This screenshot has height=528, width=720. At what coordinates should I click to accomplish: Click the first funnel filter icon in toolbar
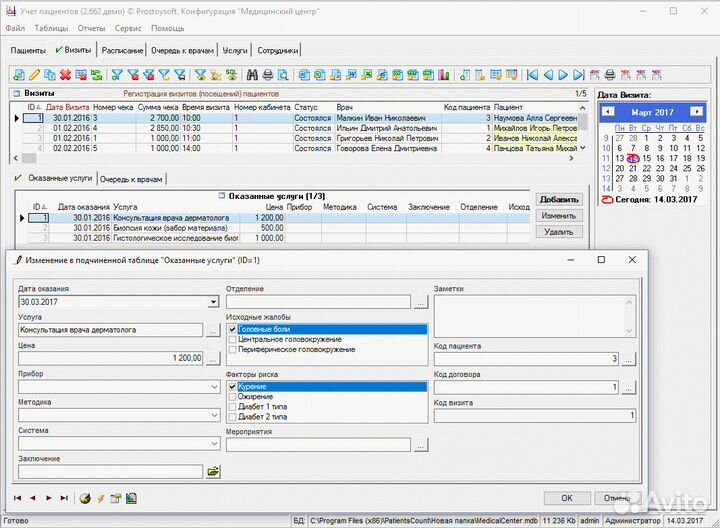(117, 75)
